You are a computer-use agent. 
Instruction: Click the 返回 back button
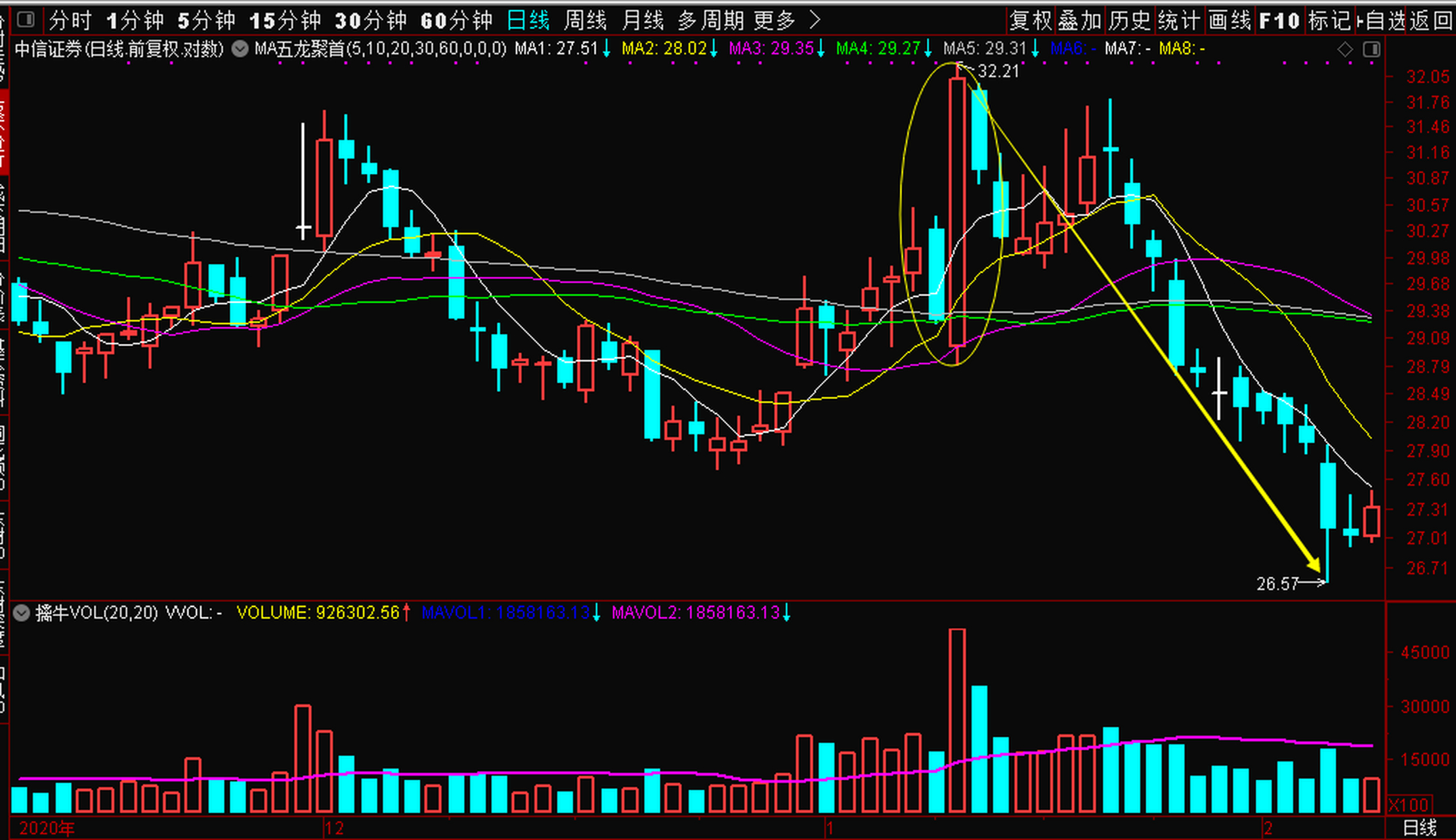tap(1431, 20)
